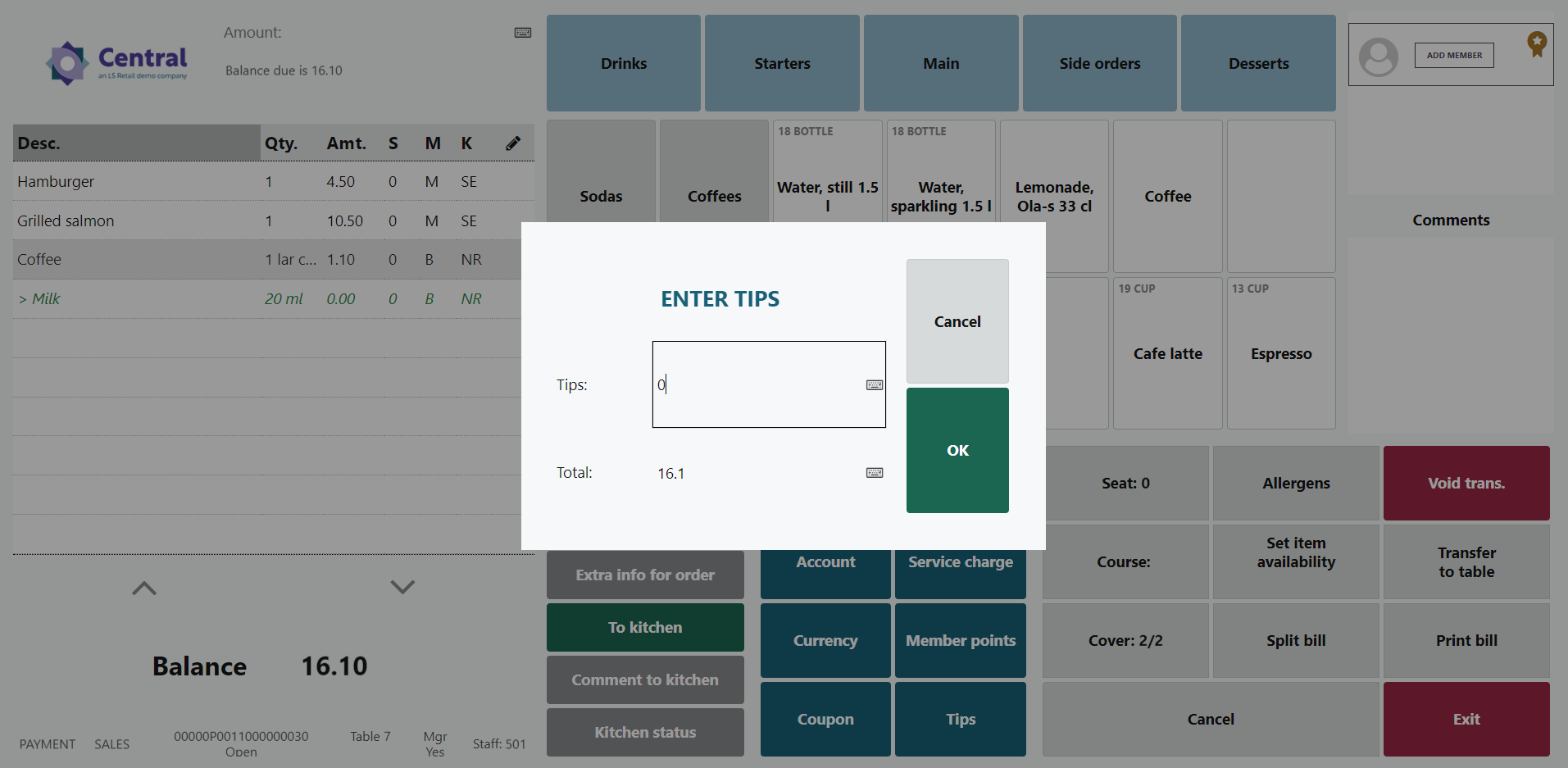Open Extra info for order
This screenshot has width=1568, height=768.
point(645,575)
